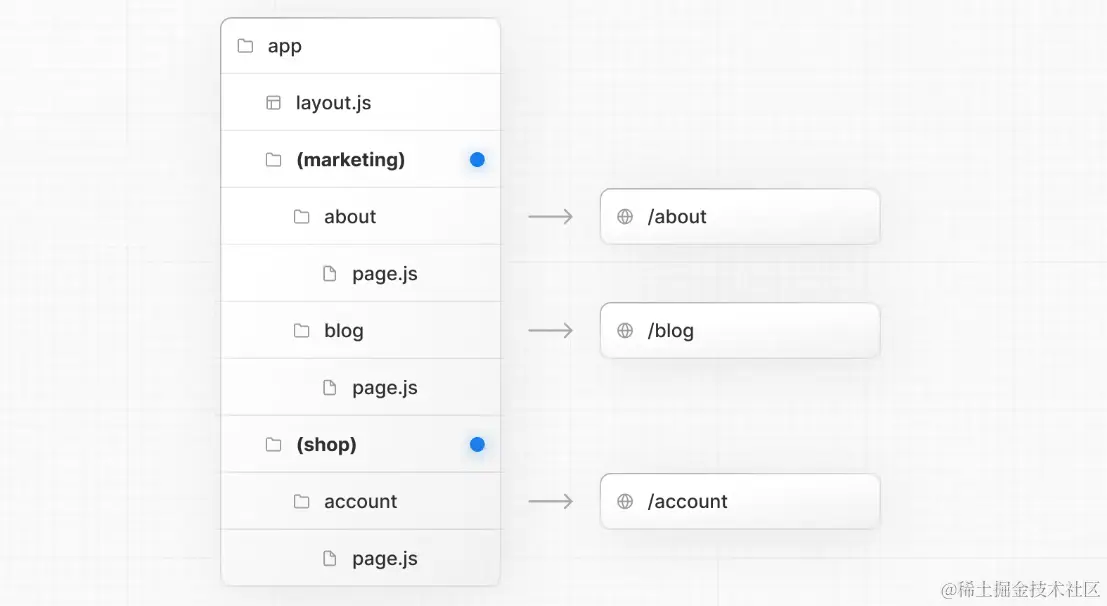Click the /about route text
Viewport: 1107px width, 606px height.
tap(677, 217)
